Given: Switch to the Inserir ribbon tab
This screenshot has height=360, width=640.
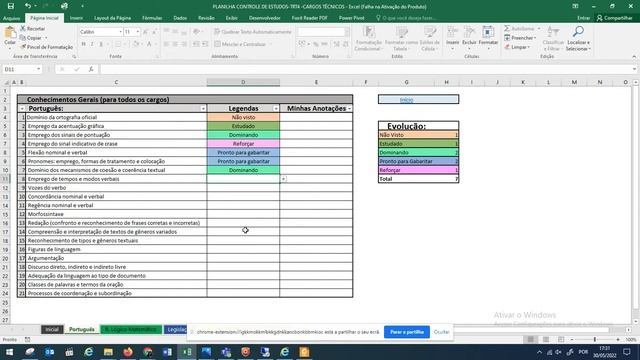Looking at the screenshot, I should 76,18.
